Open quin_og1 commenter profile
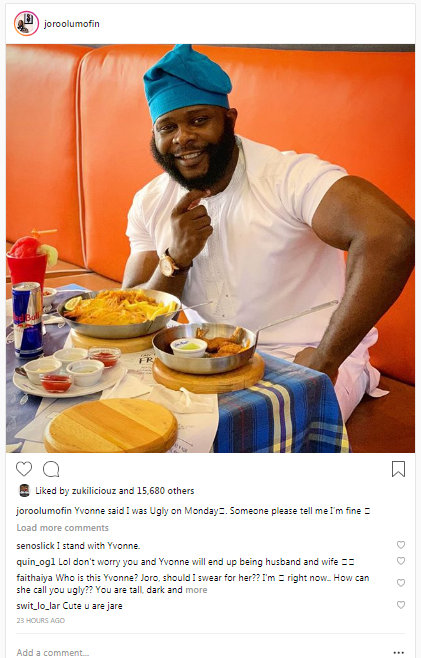The width and height of the screenshot is (421, 658). [36, 562]
